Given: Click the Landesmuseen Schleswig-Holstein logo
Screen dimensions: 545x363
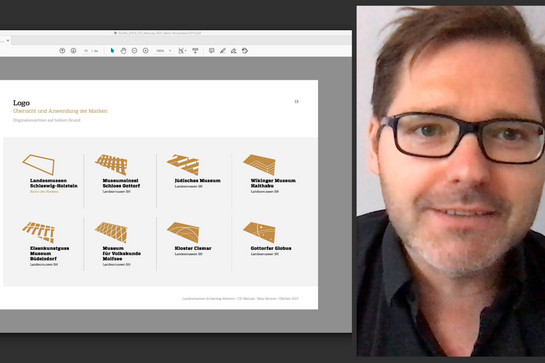Looking at the screenshot, I should 39,164.
